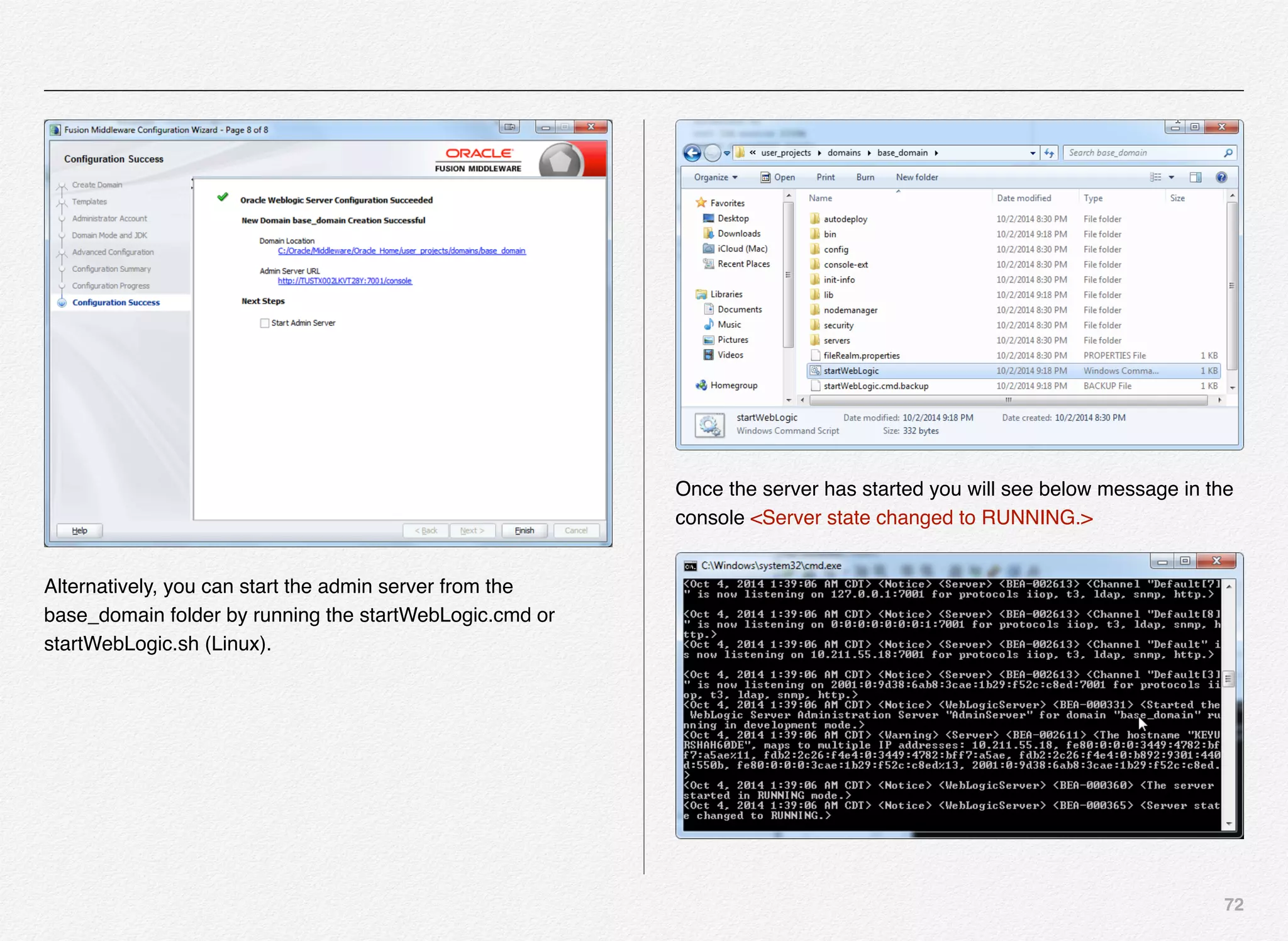Screen dimensions: 1288x941
Task: Sort by Date modified column header
Action: (x=1024, y=198)
